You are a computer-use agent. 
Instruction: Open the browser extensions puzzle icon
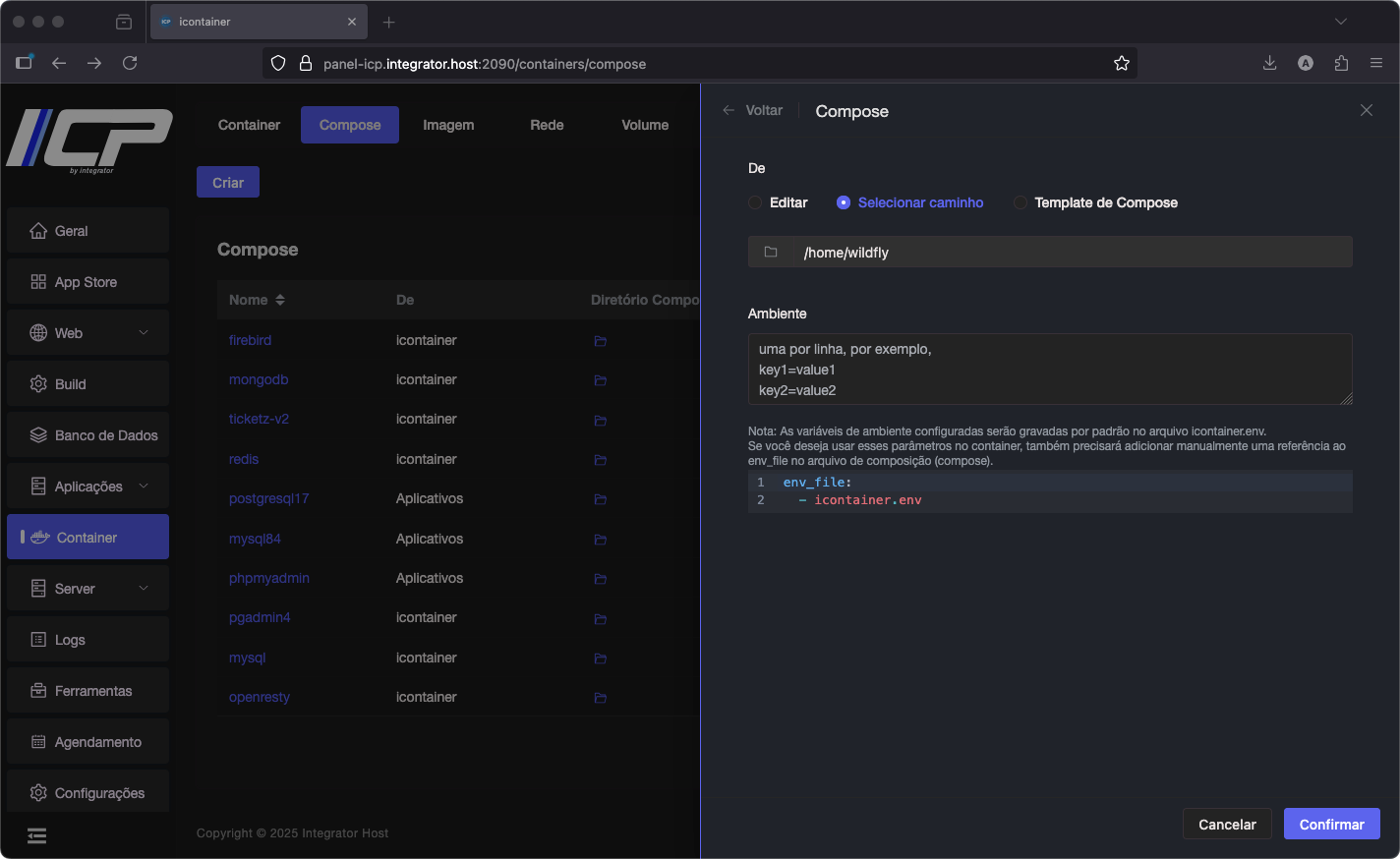tap(1341, 64)
